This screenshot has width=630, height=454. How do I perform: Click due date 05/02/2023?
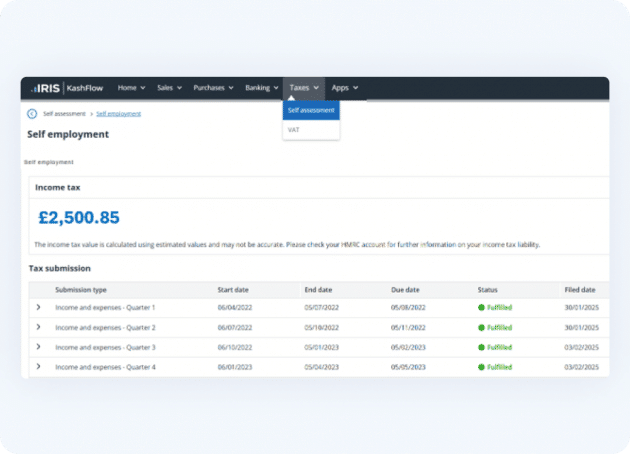[408, 347]
